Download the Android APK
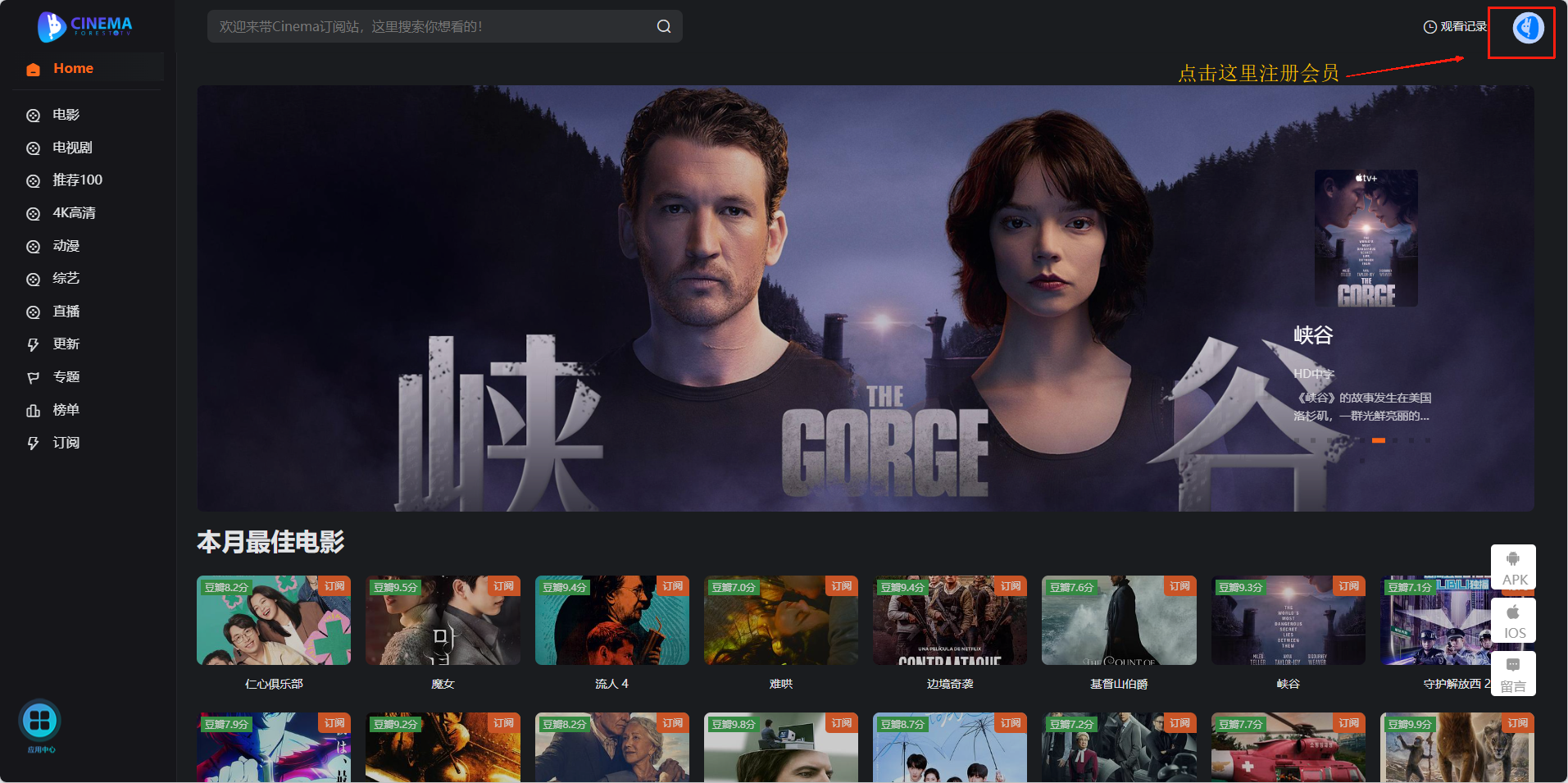Screen dimensions: 1568x783 (x=1513, y=567)
